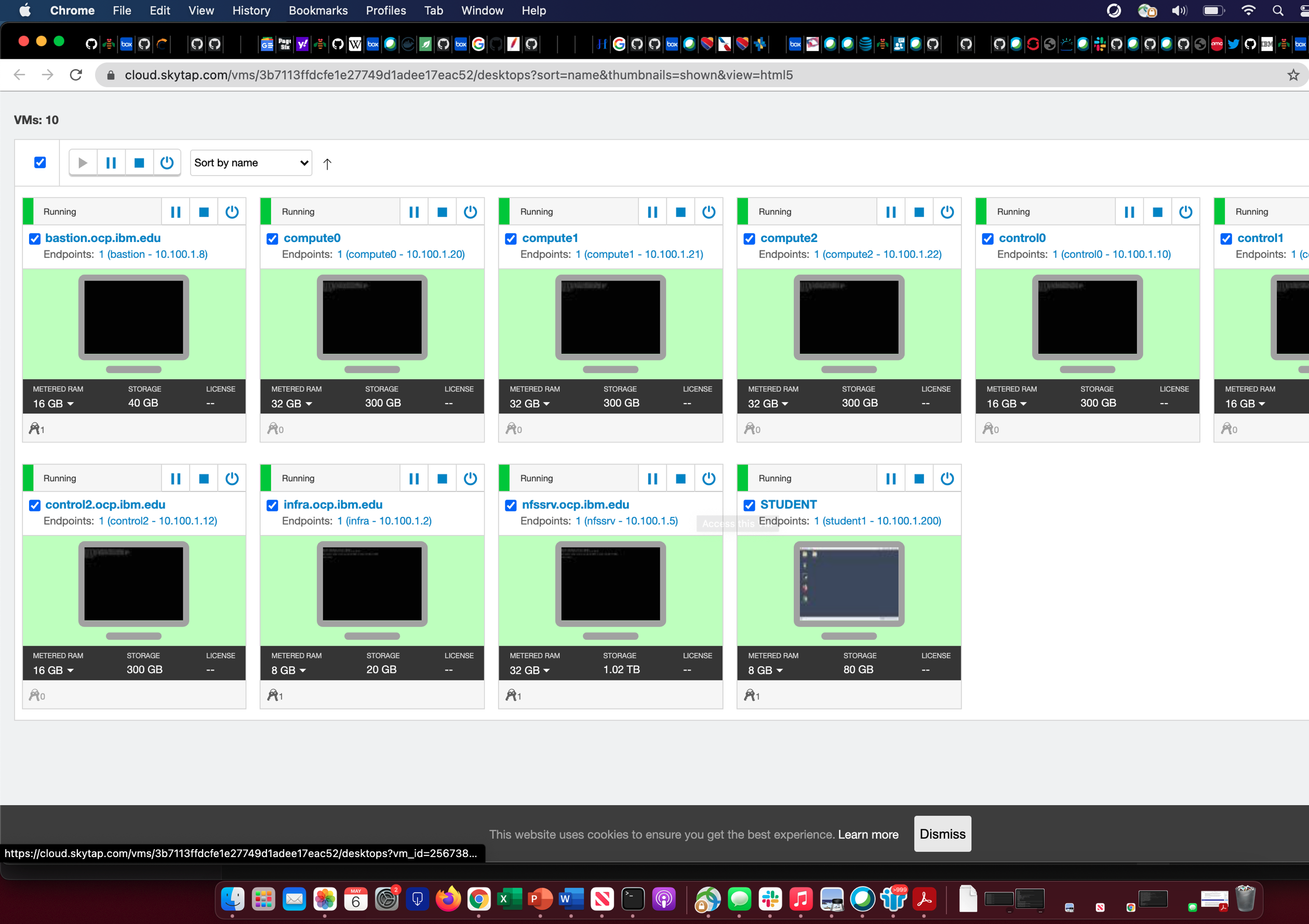Pause the STUDENT VM
The image size is (1309, 924).
coord(890,479)
